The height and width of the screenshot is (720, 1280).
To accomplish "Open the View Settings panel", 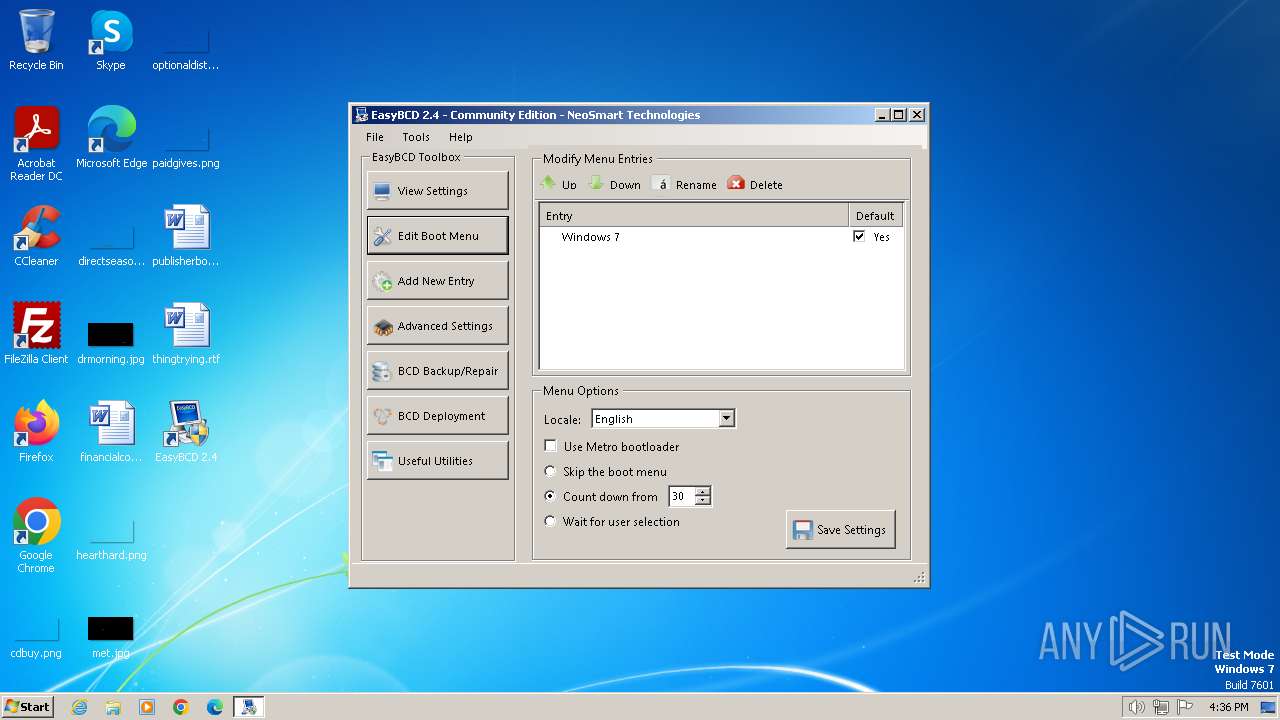I will coord(437,190).
